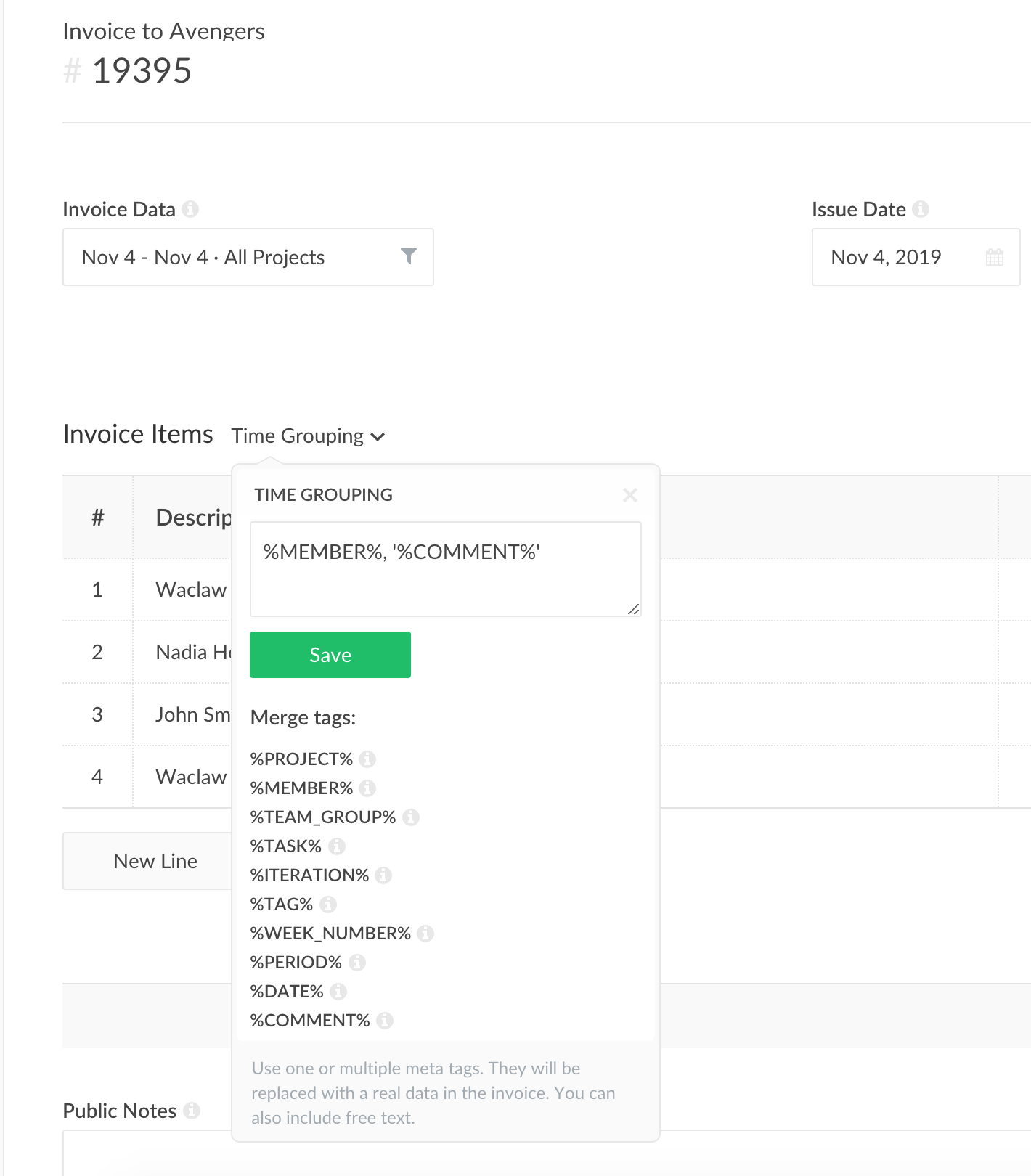Open the calendar icon in Issue Date field
Viewport: 1031px width, 1176px height.
tap(995, 257)
